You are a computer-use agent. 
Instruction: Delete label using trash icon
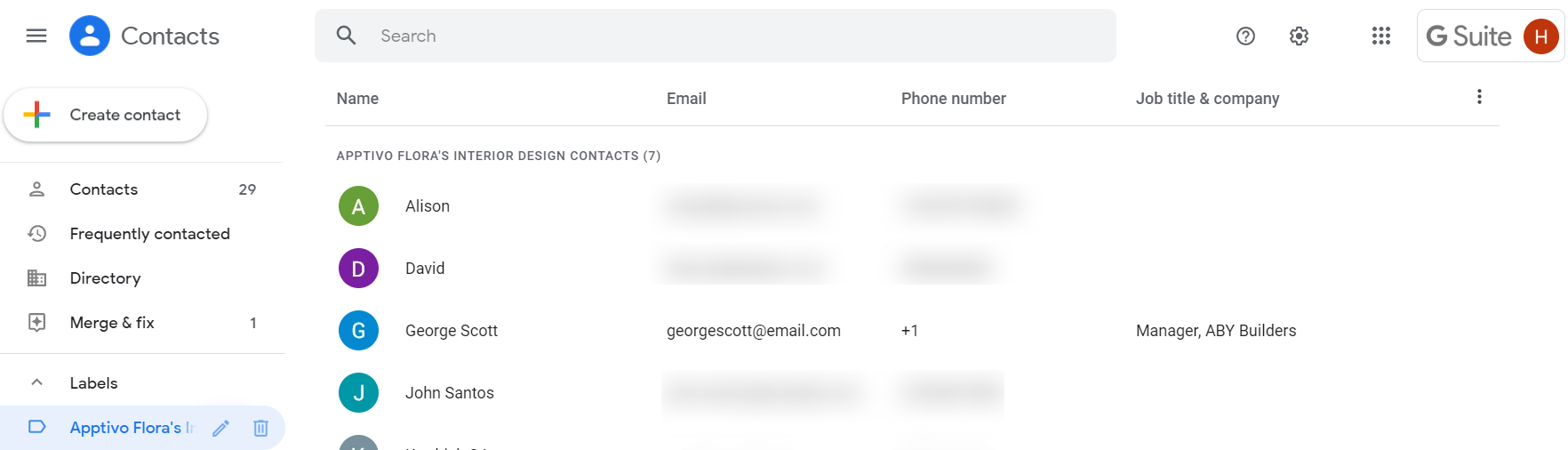[x=260, y=428]
